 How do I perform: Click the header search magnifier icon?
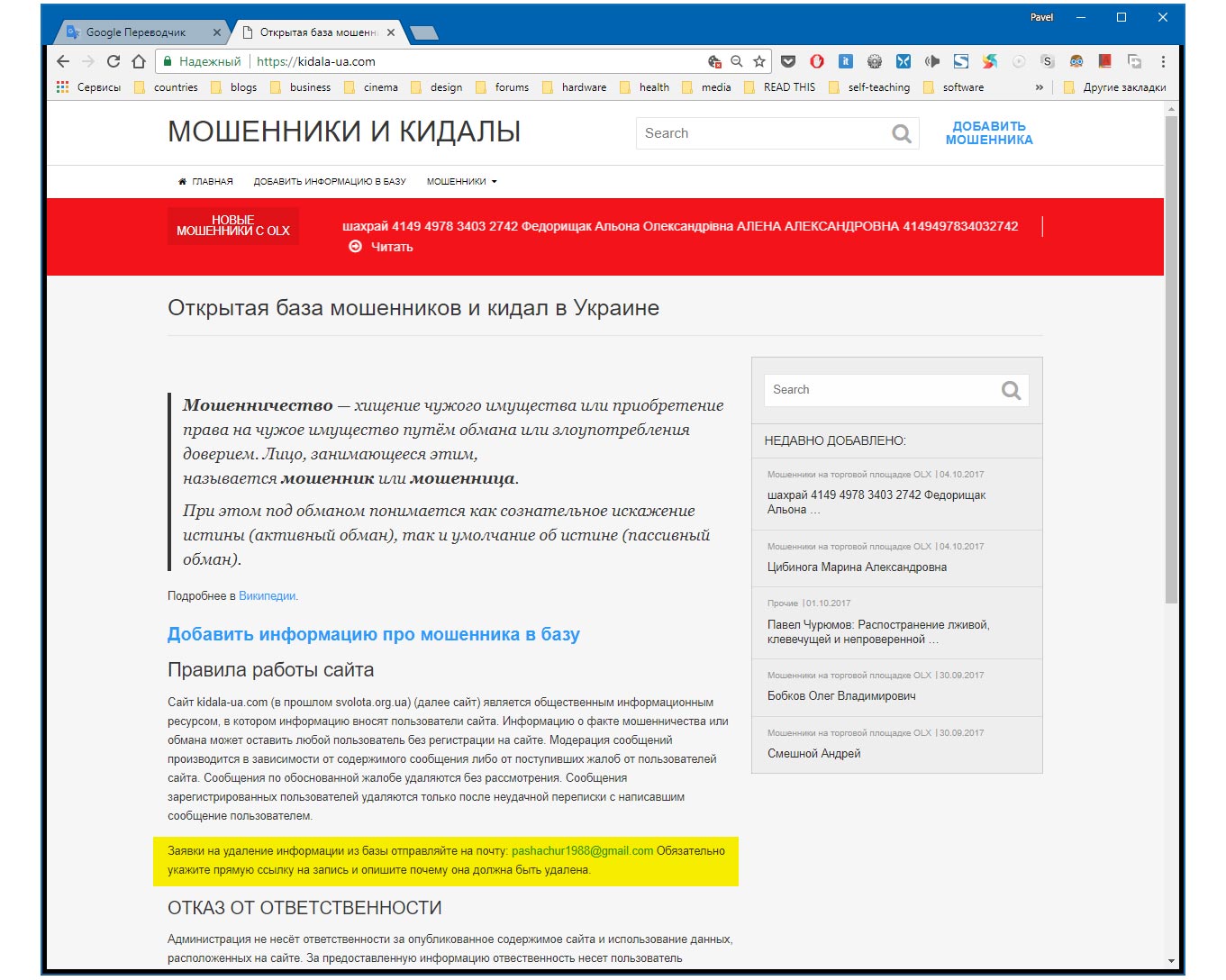(x=902, y=133)
